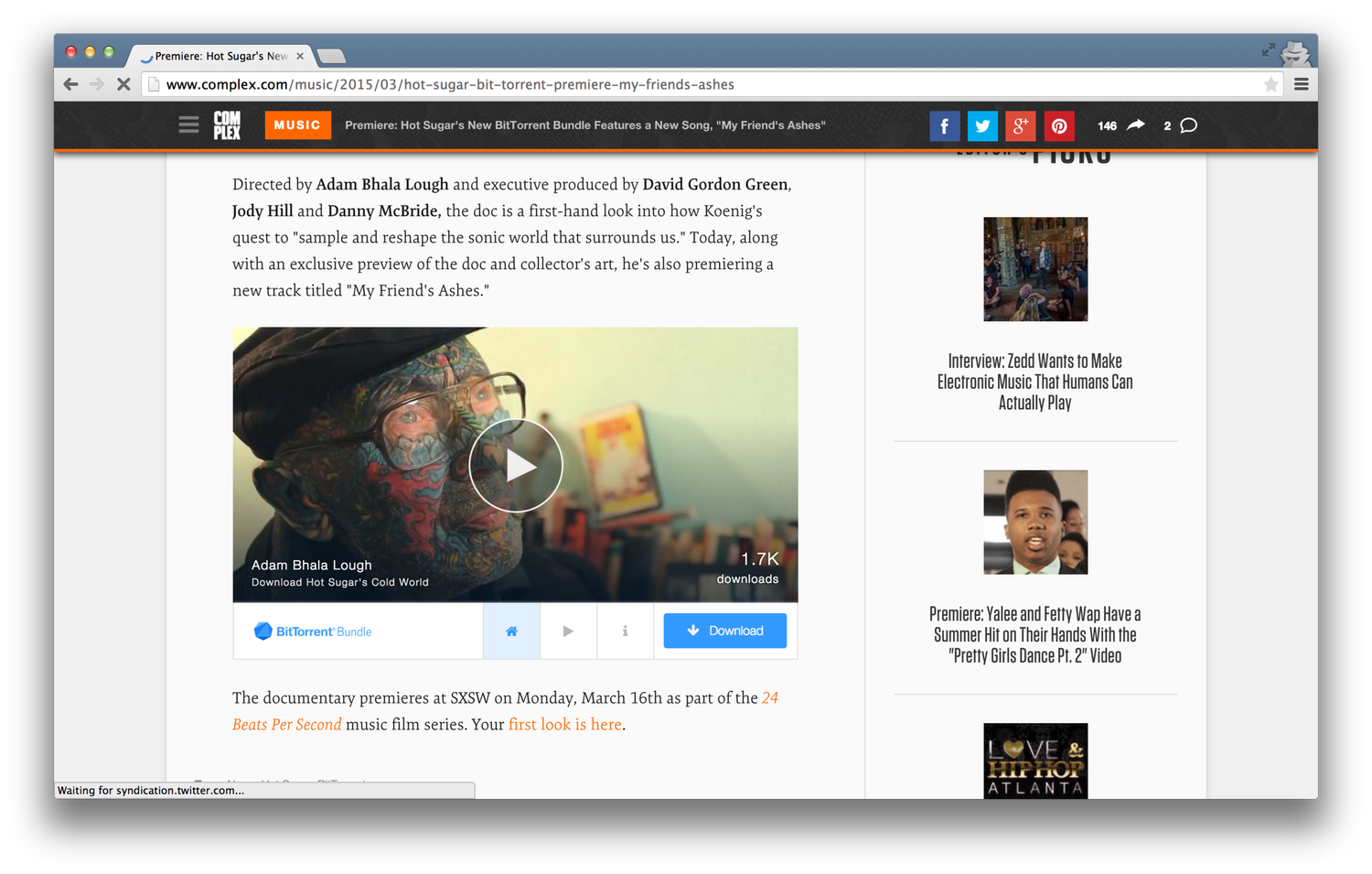Click the home icon in the BitTorrent player

(511, 631)
